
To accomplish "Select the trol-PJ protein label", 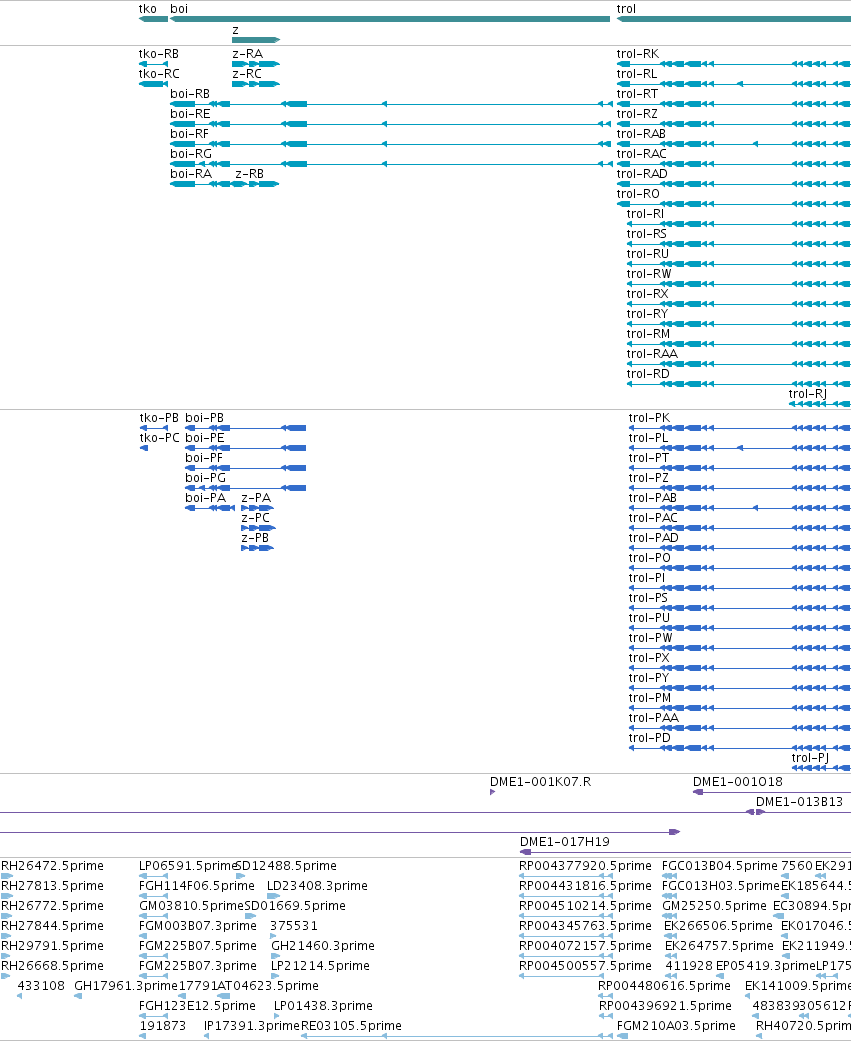I will click(811, 758).
